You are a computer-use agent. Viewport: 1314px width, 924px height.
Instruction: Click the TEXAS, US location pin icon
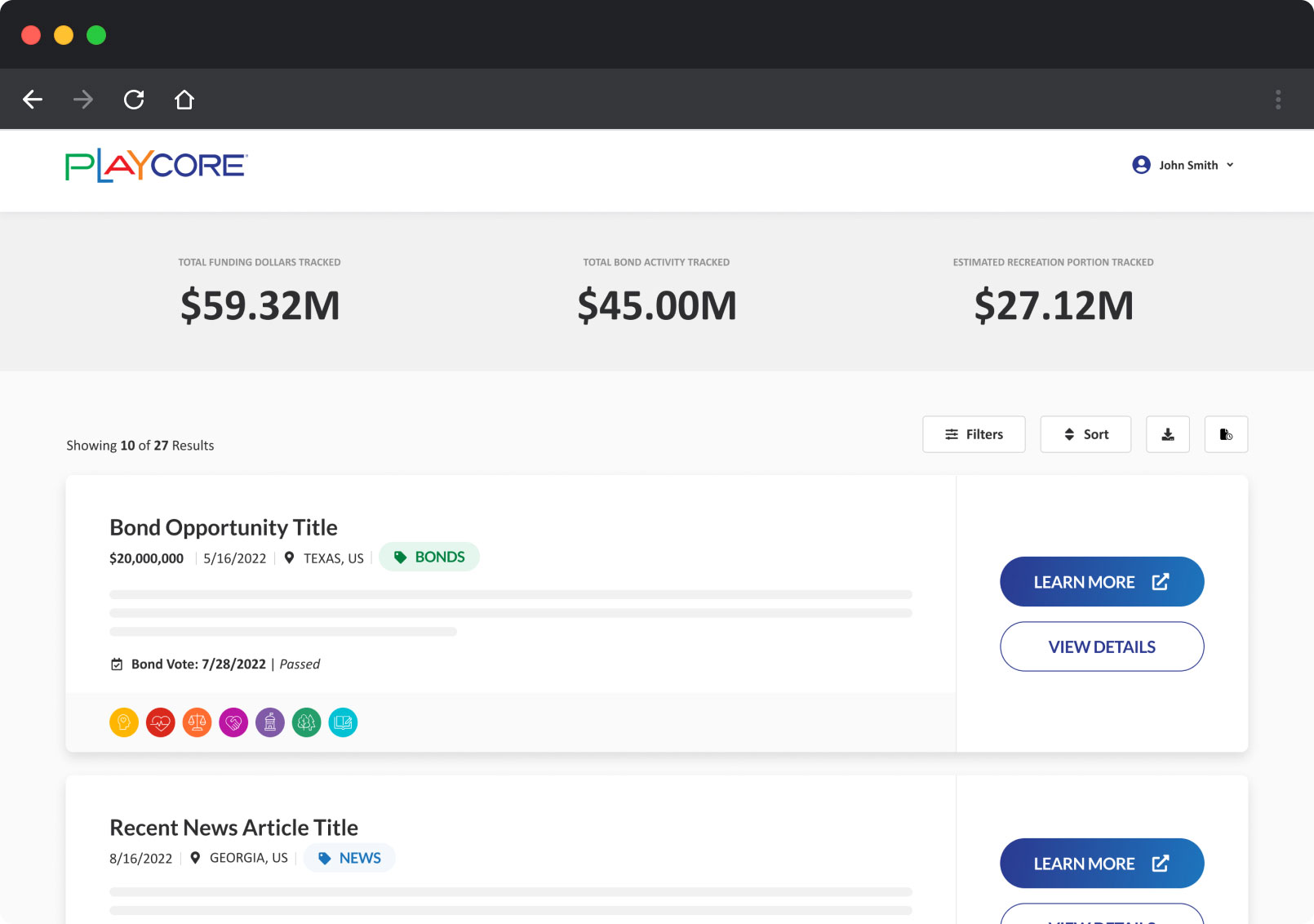[289, 558]
